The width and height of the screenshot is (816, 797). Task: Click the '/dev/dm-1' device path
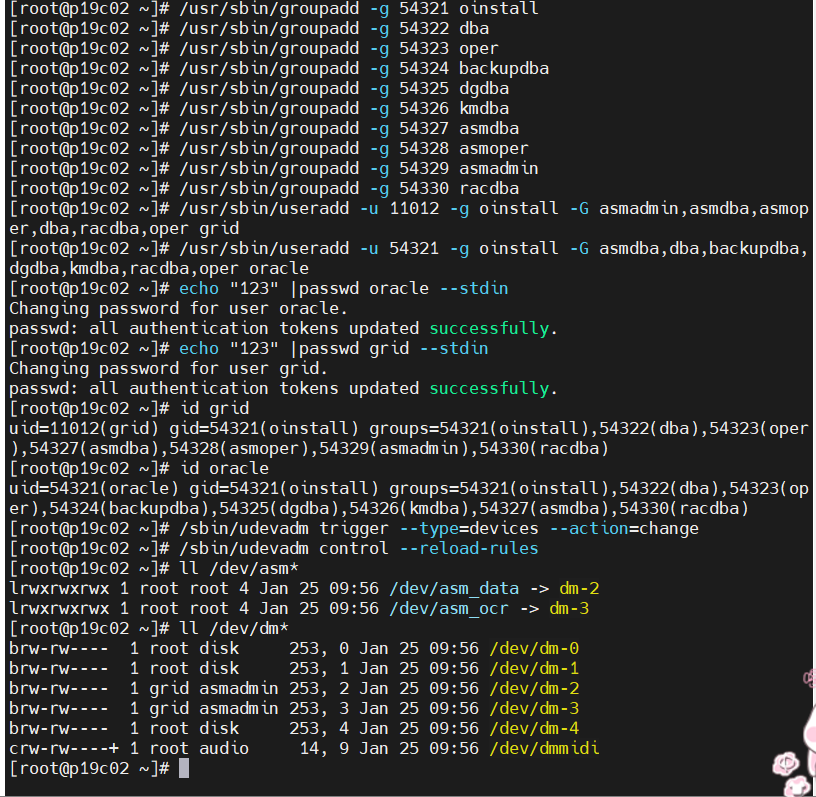point(534,668)
